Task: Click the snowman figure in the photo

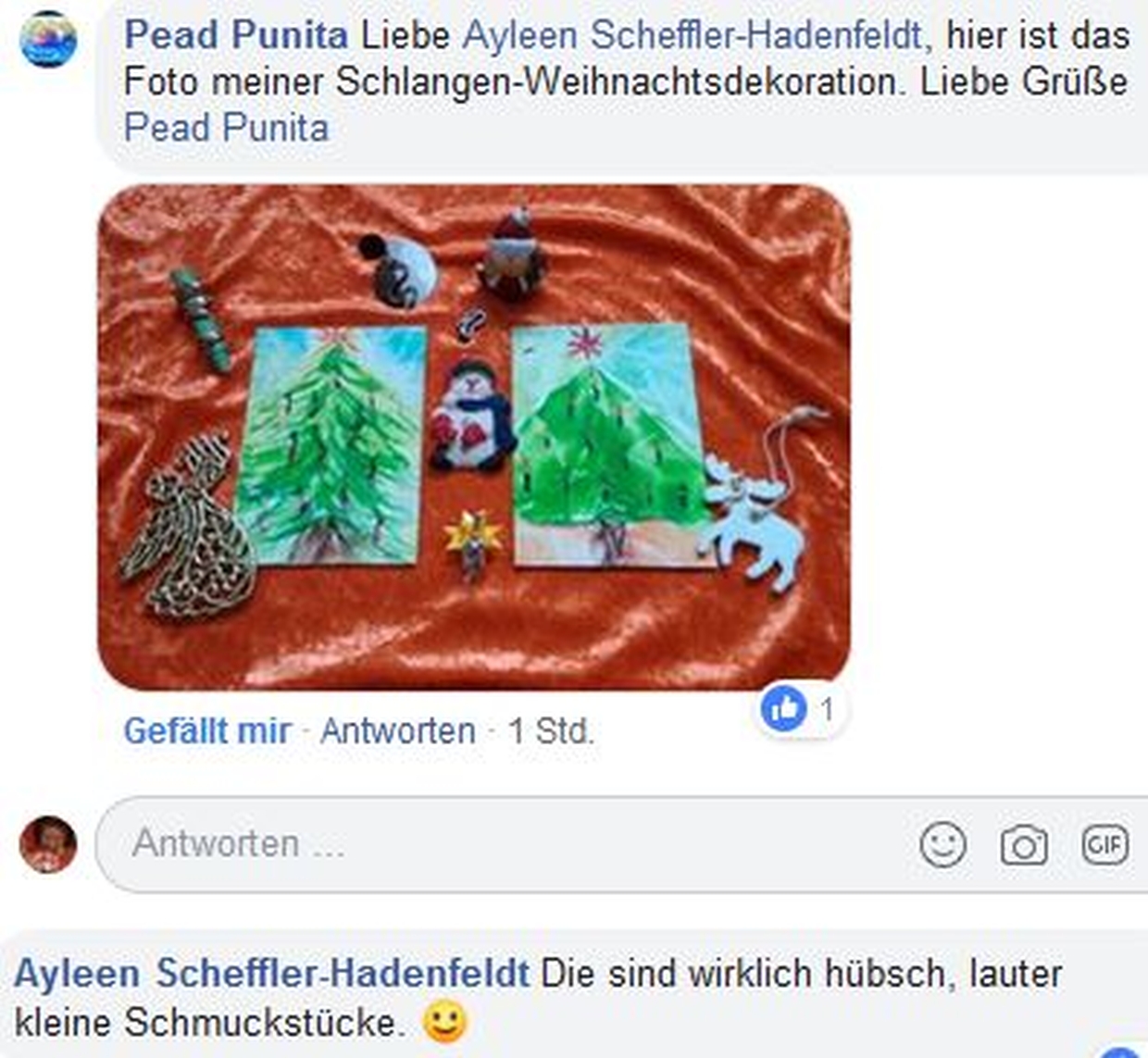Action: [x=472, y=414]
